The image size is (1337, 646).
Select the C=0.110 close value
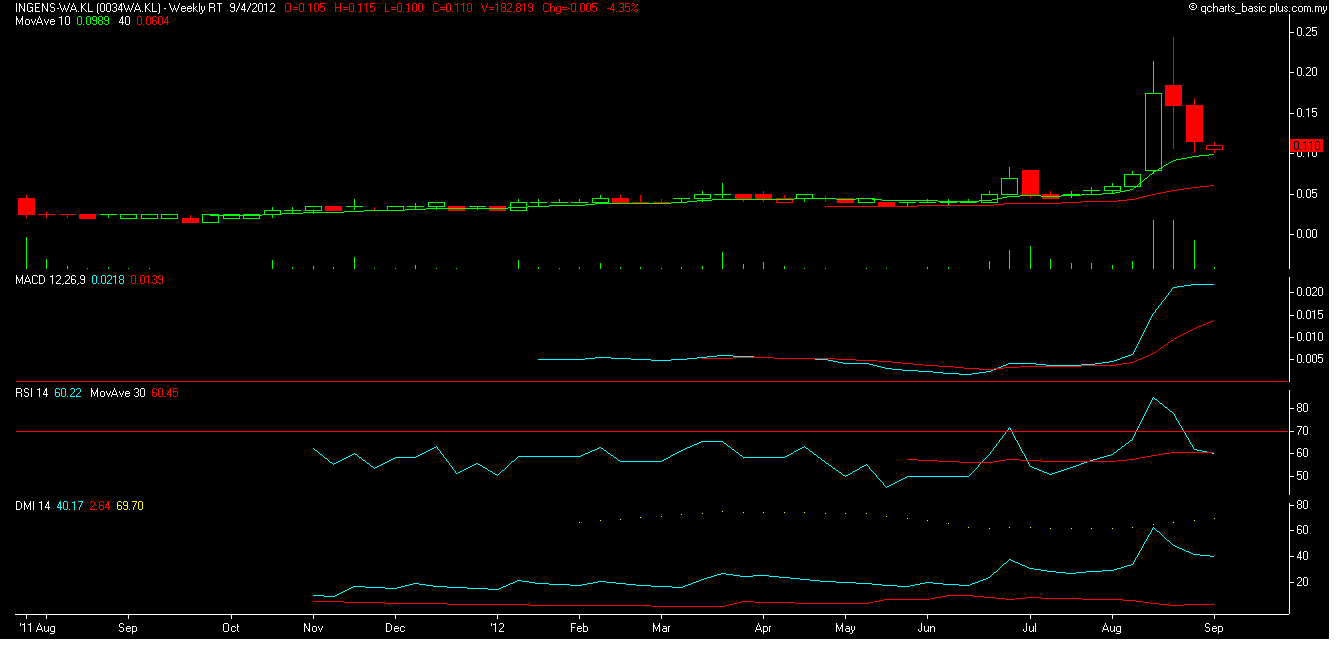coord(453,7)
